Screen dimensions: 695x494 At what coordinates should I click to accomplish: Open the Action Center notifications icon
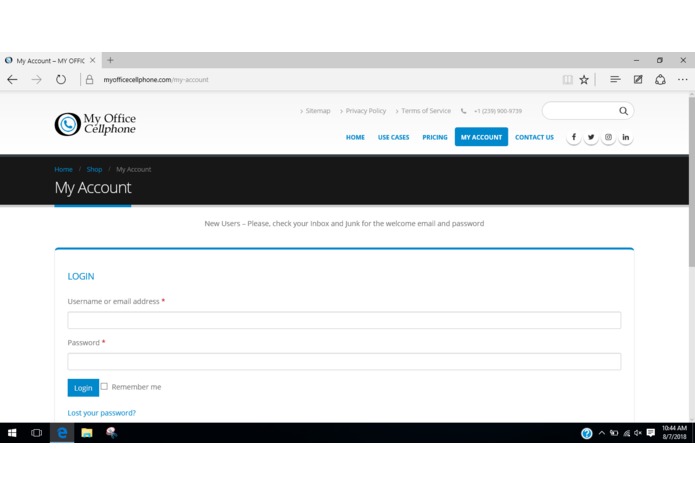coord(650,433)
